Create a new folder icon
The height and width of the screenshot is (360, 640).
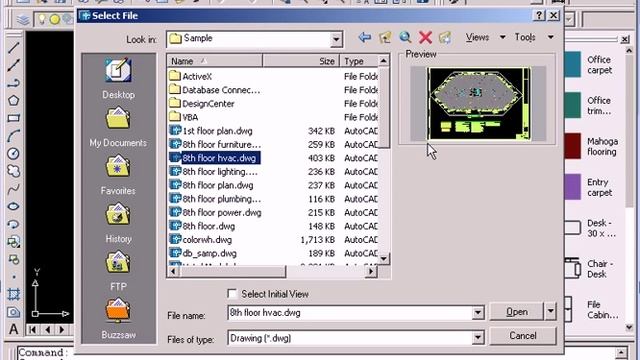click(x=445, y=38)
